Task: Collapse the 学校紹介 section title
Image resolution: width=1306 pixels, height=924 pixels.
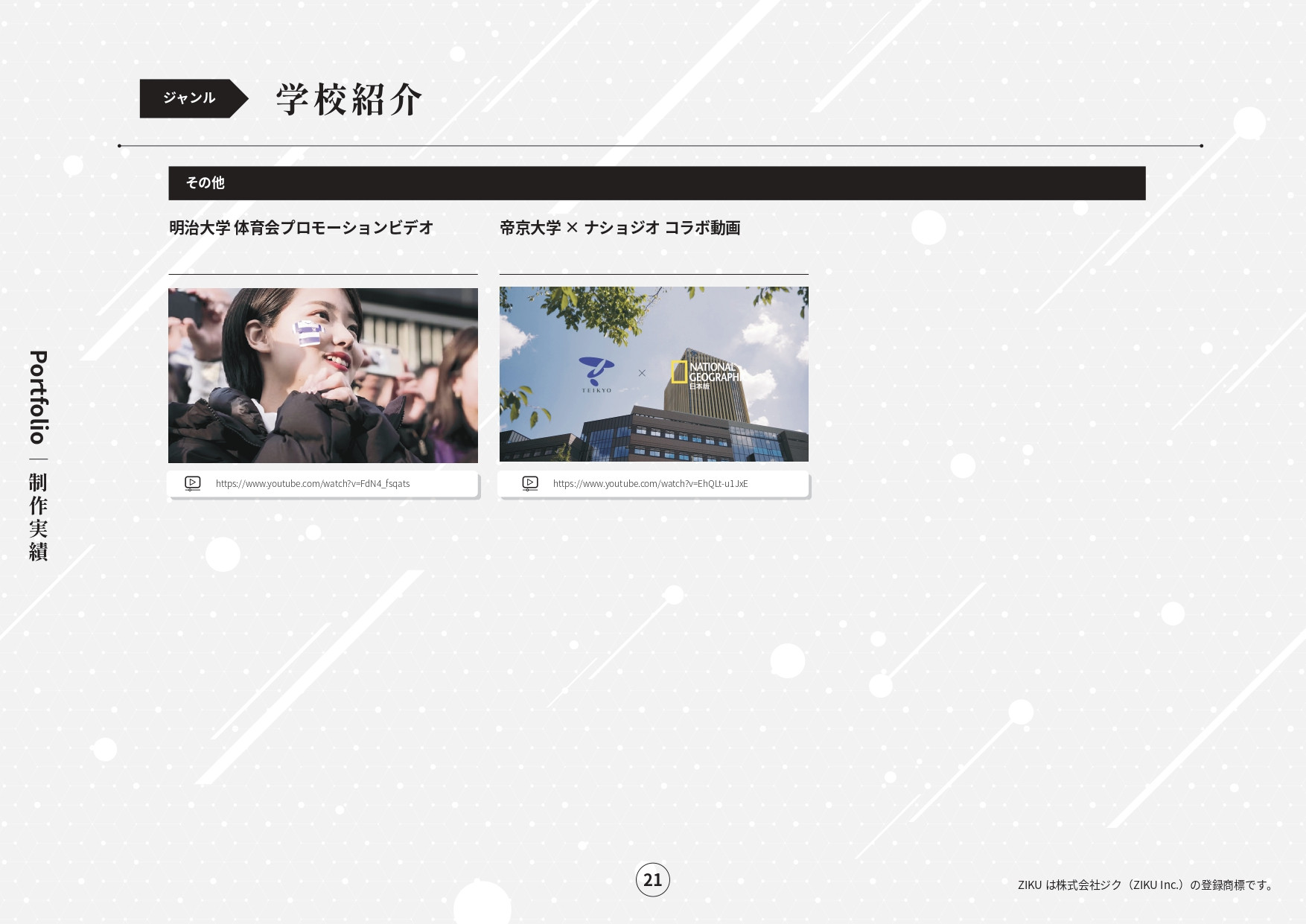Action: pyautogui.click(x=347, y=99)
